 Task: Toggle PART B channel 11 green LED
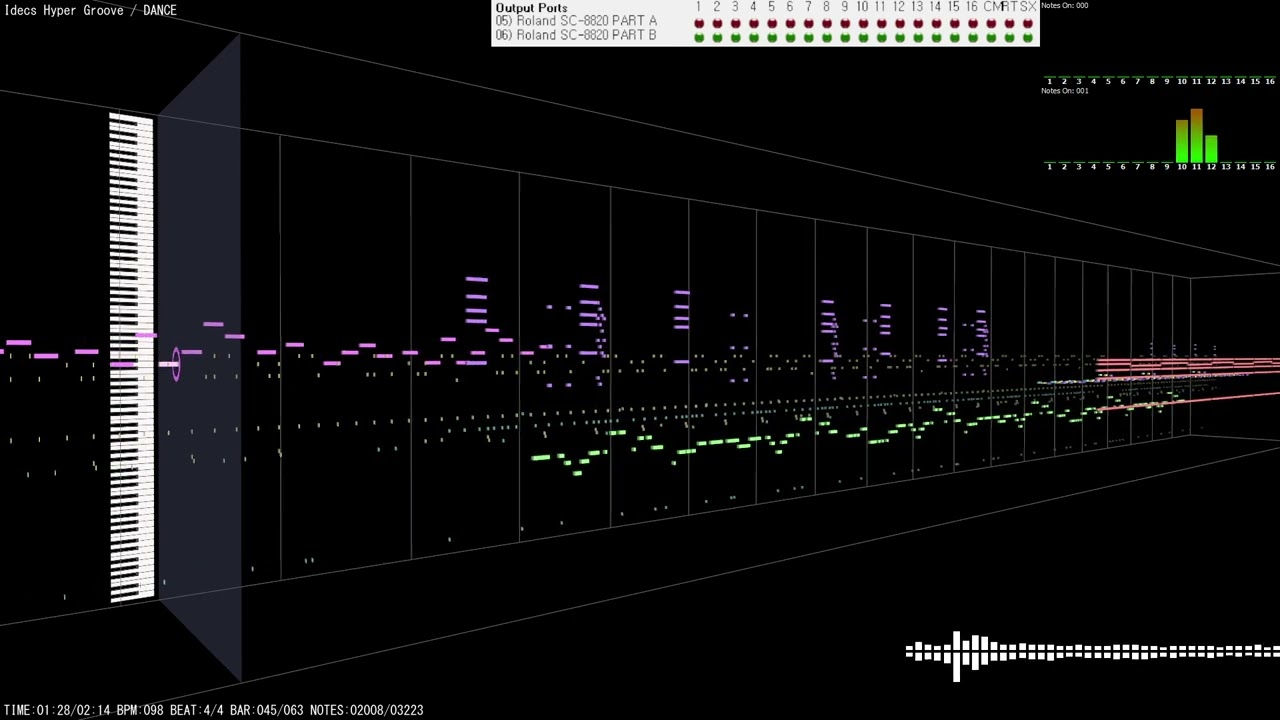[881, 37]
